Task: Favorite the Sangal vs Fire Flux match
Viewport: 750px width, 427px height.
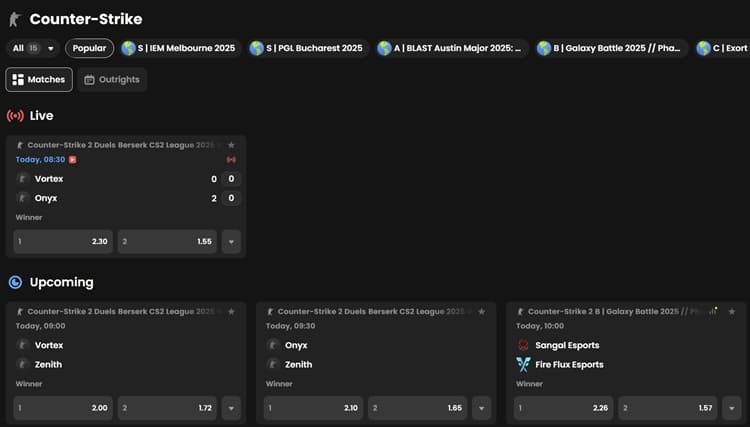Action: coord(732,311)
